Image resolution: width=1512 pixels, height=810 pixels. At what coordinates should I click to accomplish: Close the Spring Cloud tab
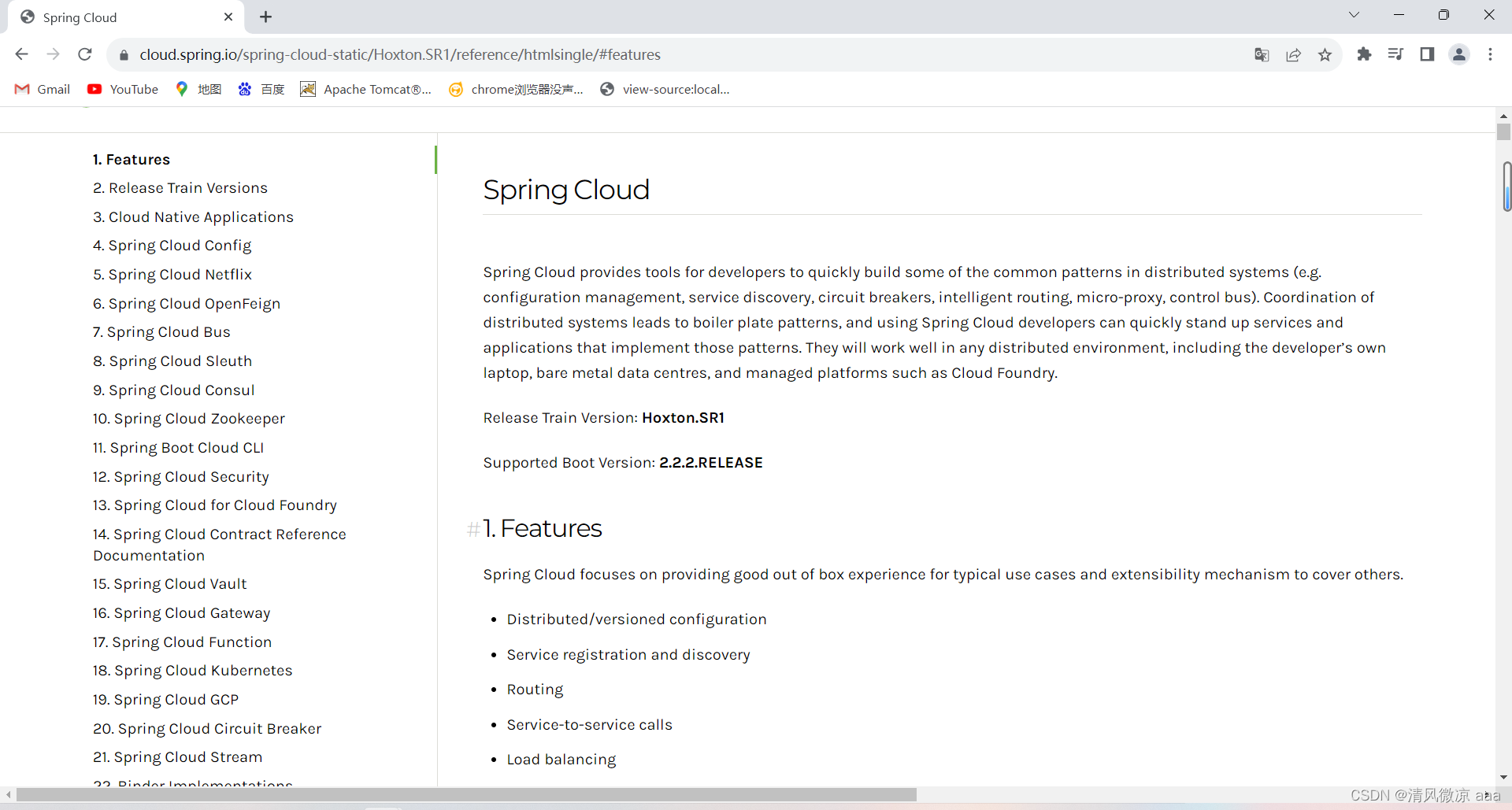tap(228, 17)
